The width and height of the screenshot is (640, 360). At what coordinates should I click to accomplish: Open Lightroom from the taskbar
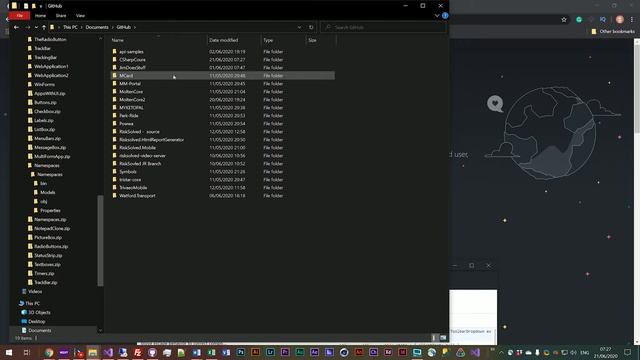[270, 352]
